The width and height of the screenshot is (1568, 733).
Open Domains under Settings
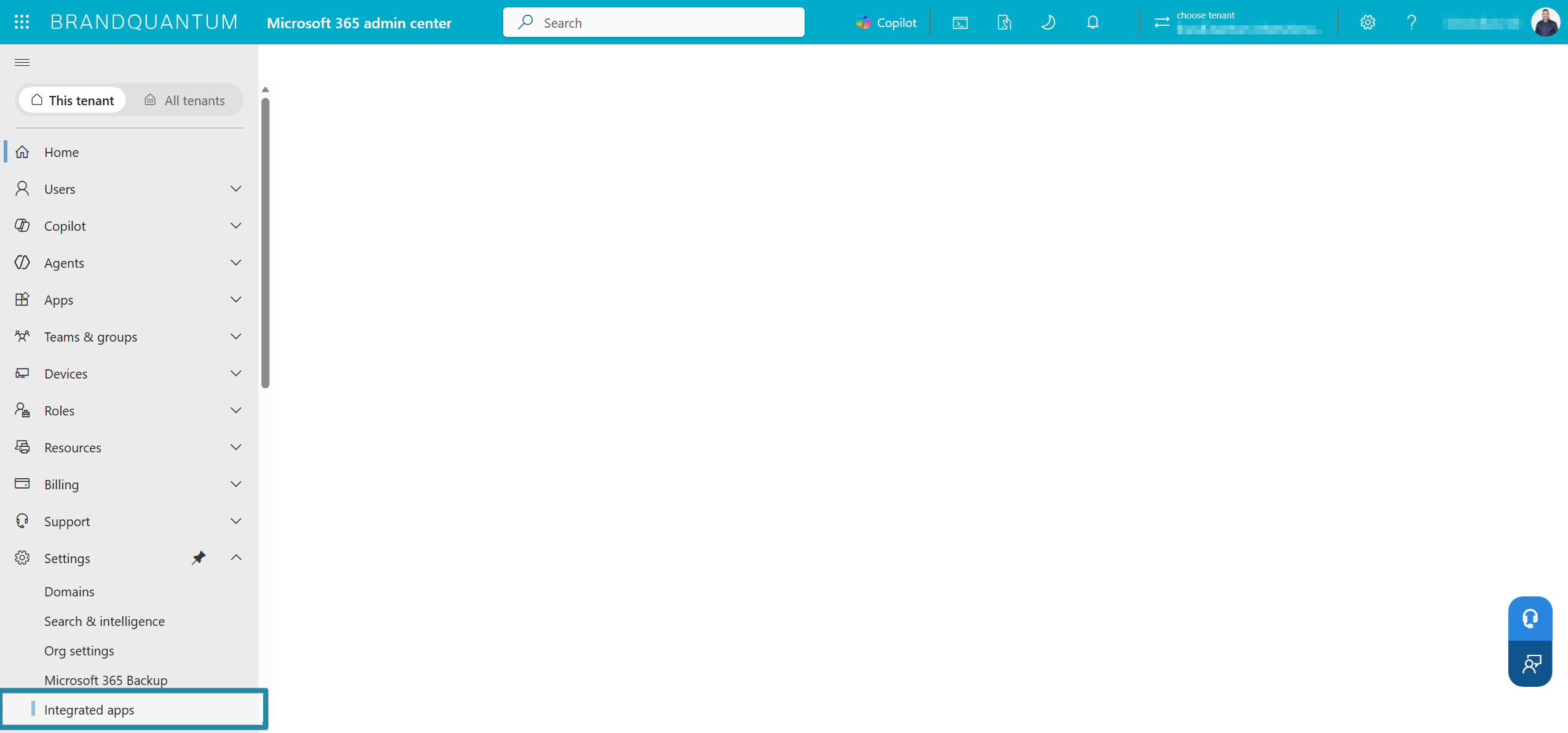[x=70, y=591]
